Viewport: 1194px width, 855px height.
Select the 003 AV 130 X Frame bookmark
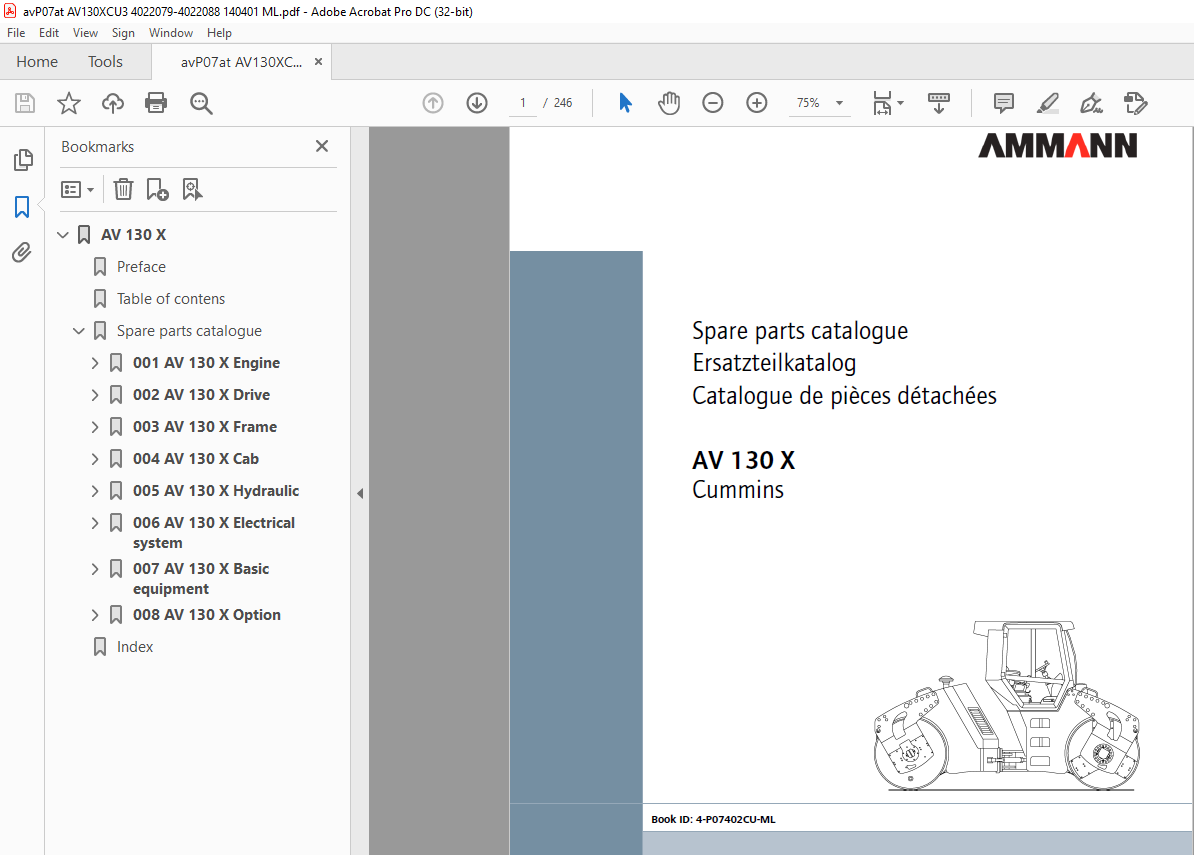[x=205, y=427]
